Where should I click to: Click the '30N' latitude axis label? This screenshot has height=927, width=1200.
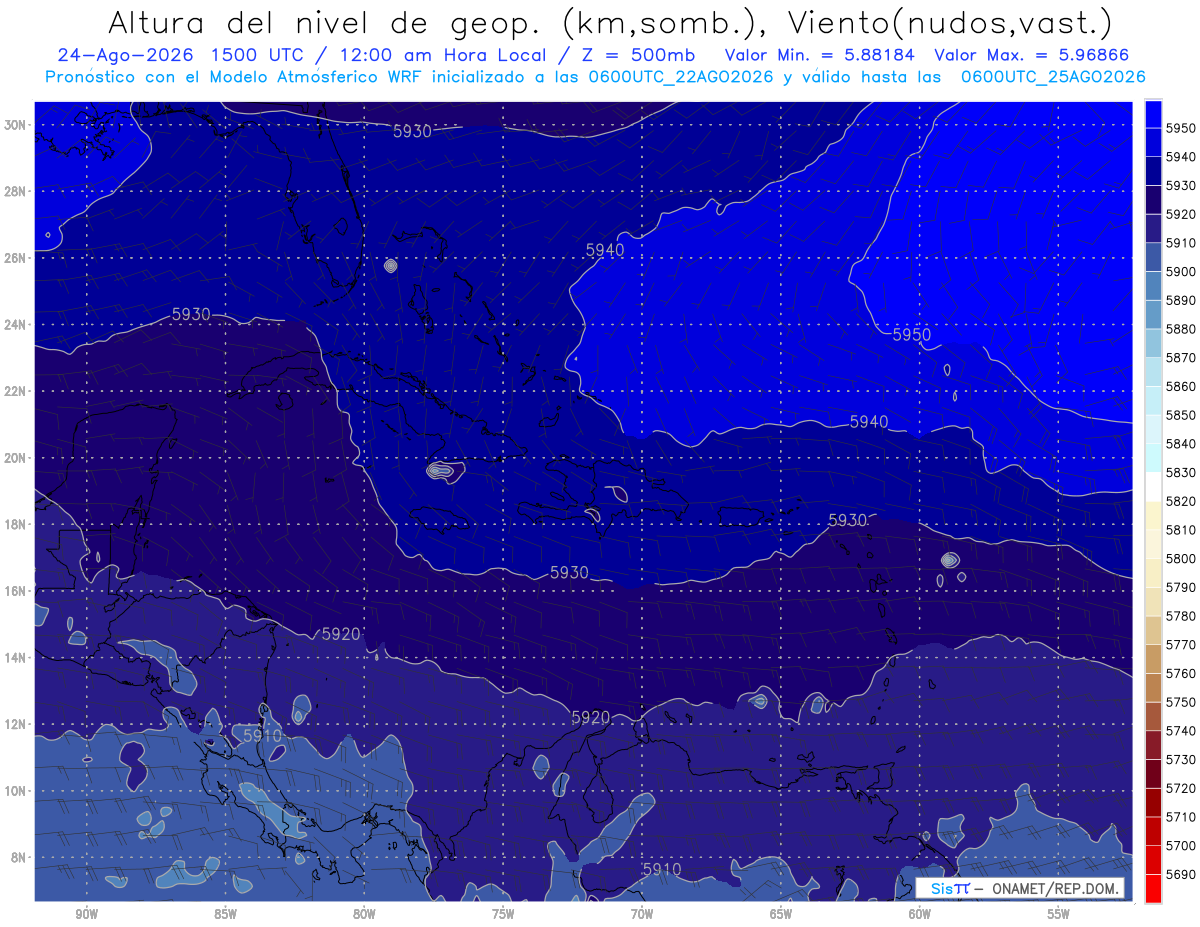pyautogui.click(x=15, y=124)
